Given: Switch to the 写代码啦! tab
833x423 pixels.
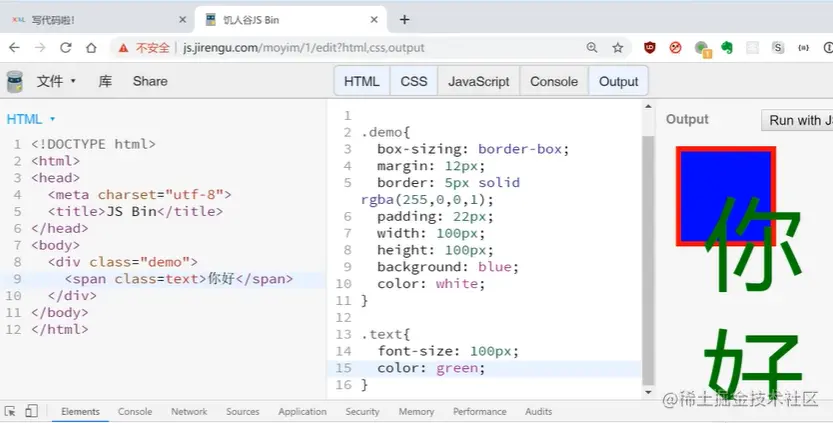Looking at the screenshot, I should pos(98,20).
